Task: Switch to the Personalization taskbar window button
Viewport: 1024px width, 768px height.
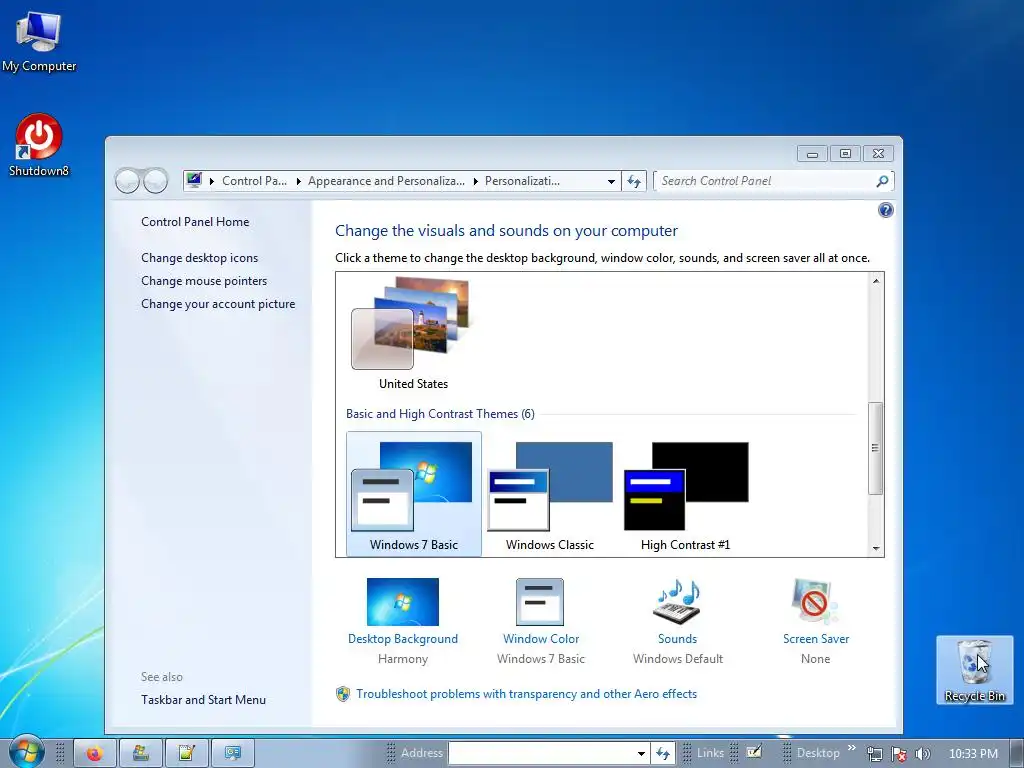Action: click(x=232, y=754)
